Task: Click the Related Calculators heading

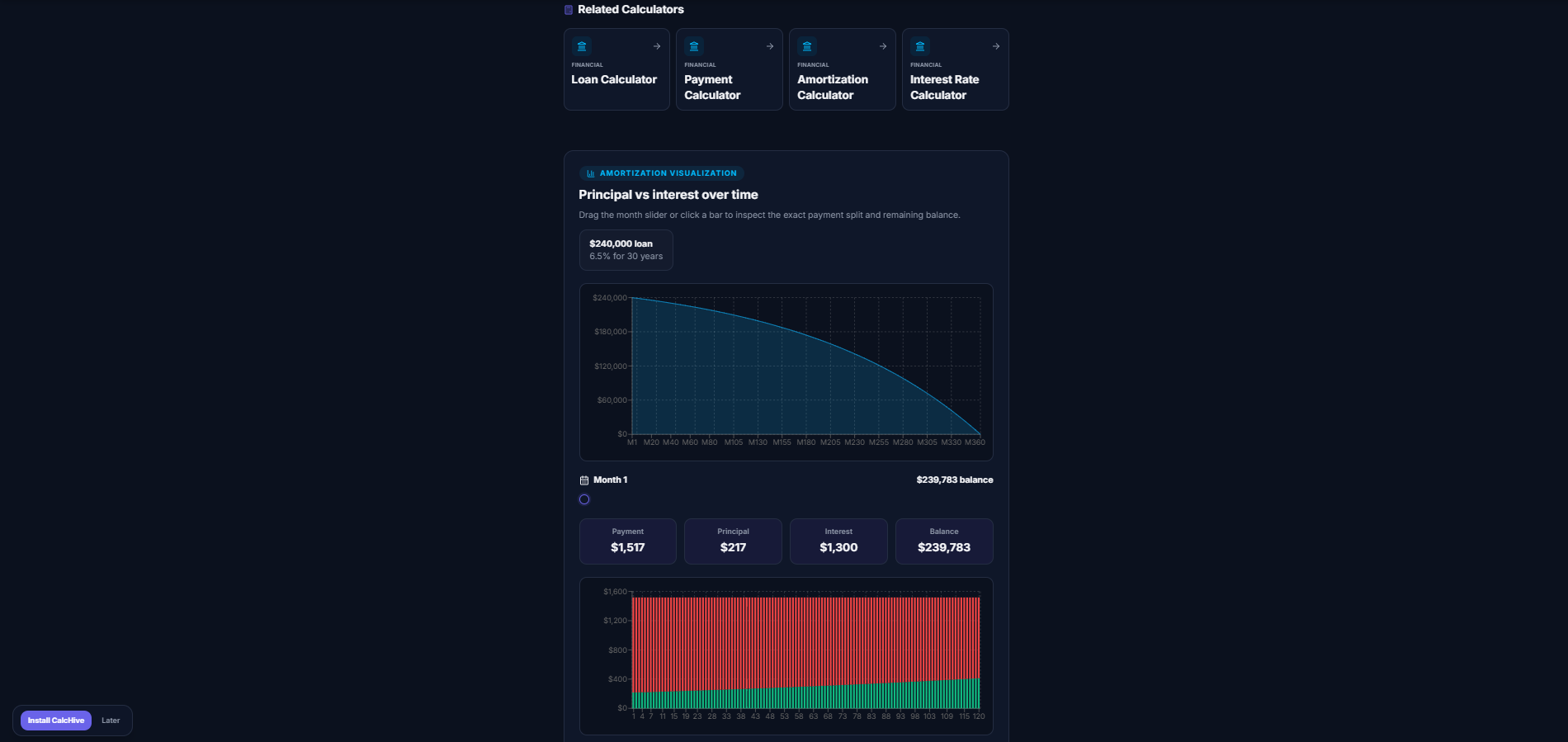Action: click(x=631, y=10)
